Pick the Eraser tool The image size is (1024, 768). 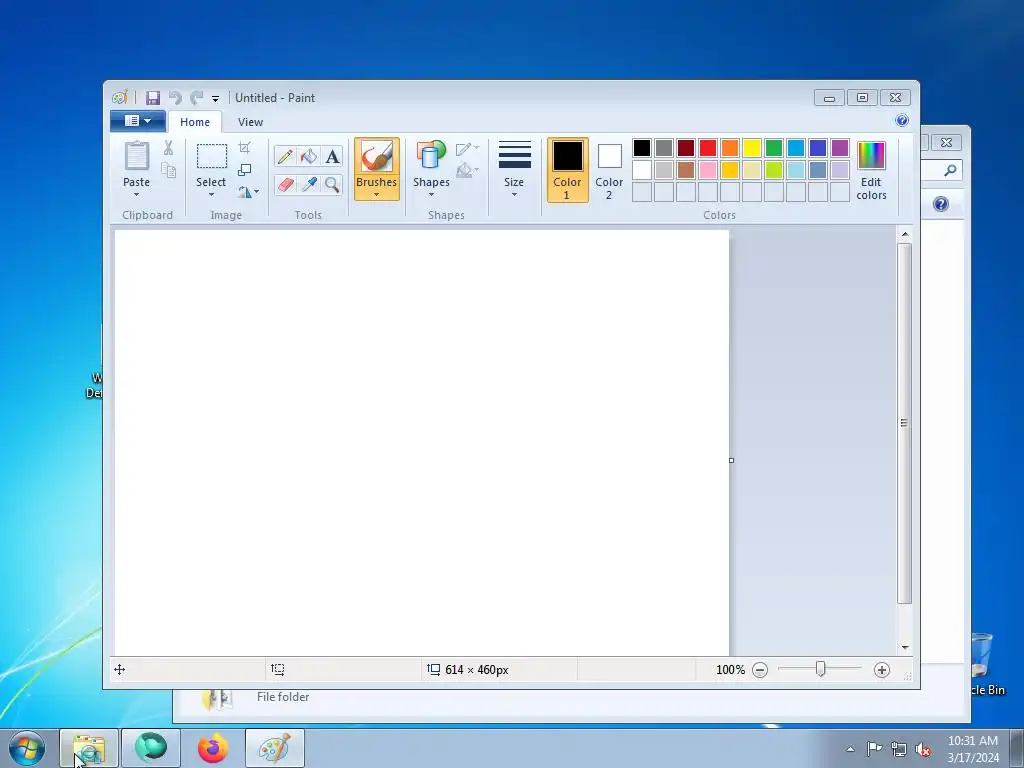pos(285,185)
